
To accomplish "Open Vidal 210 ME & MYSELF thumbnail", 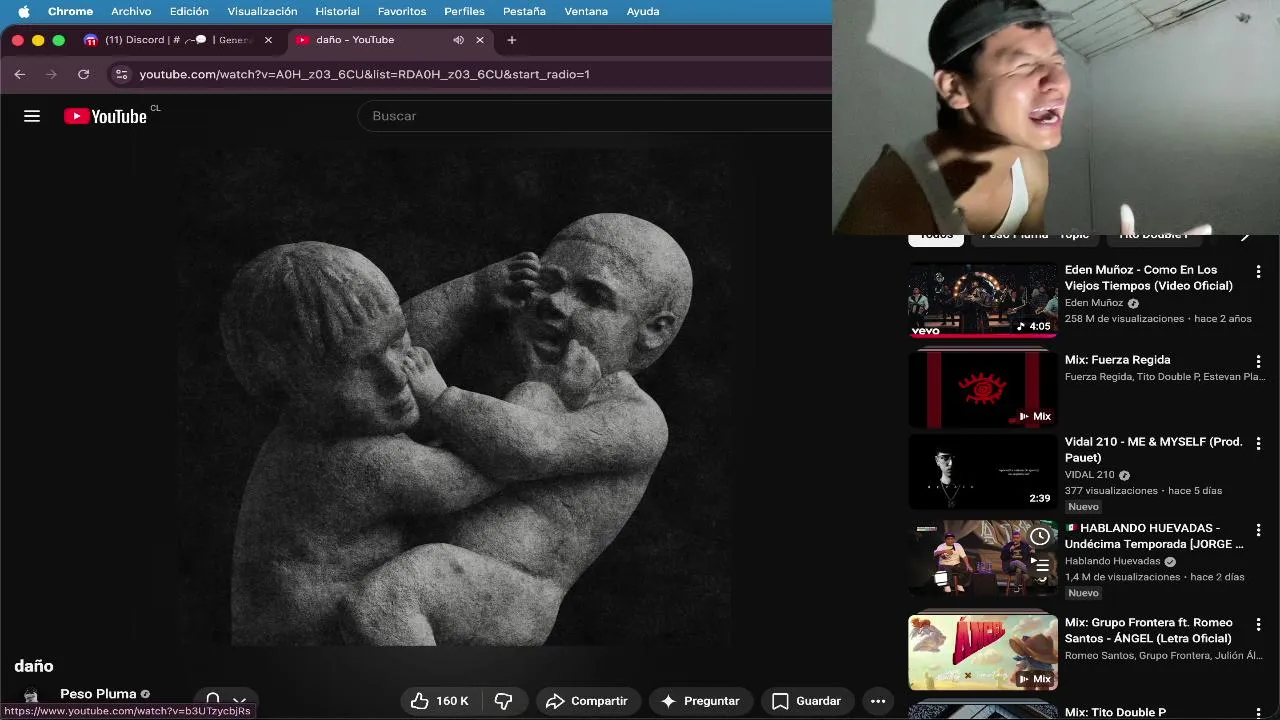I will coord(983,472).
